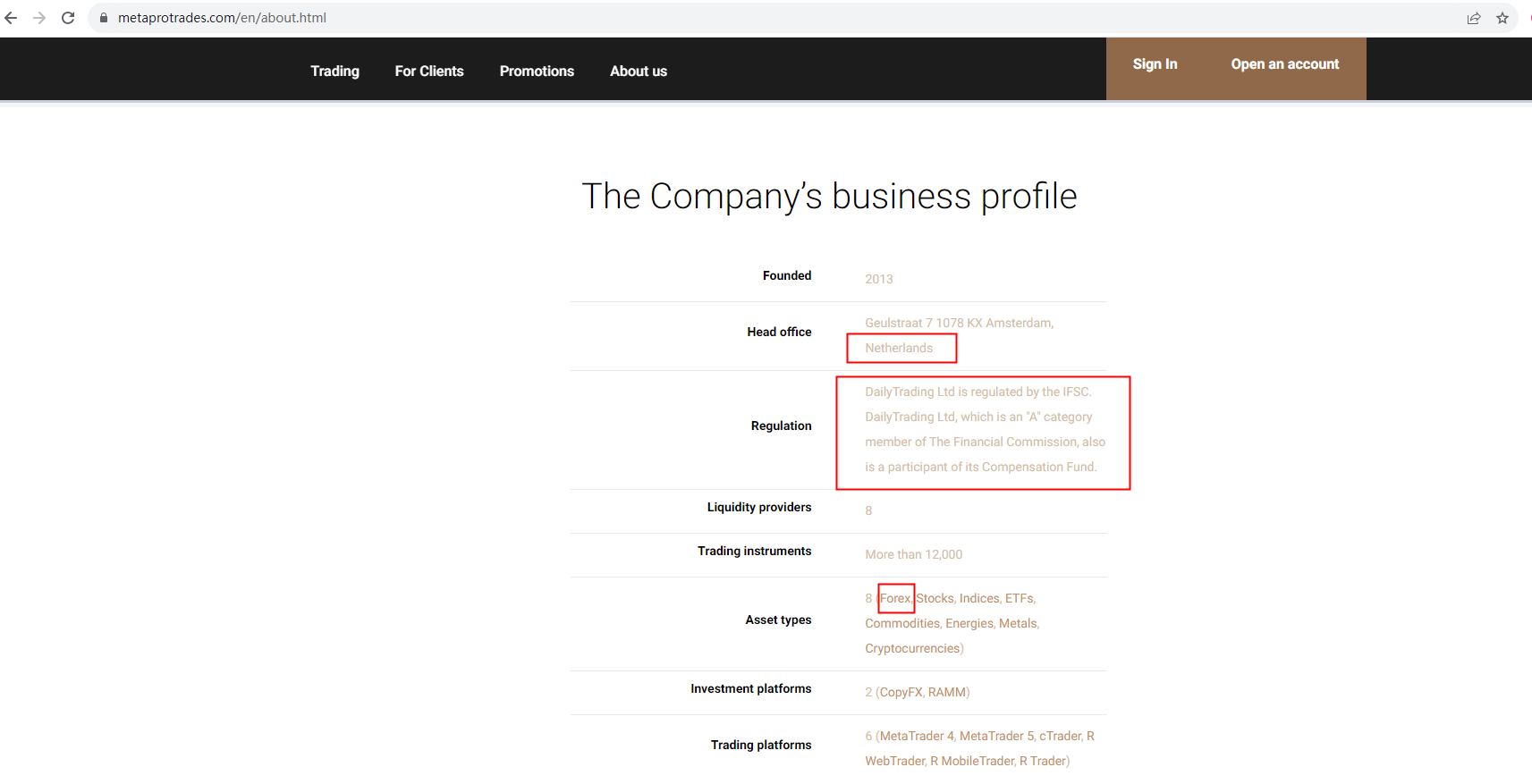Click the Cryptocurrencies asset type text
1532x784 pixels.
coord(912,648)
